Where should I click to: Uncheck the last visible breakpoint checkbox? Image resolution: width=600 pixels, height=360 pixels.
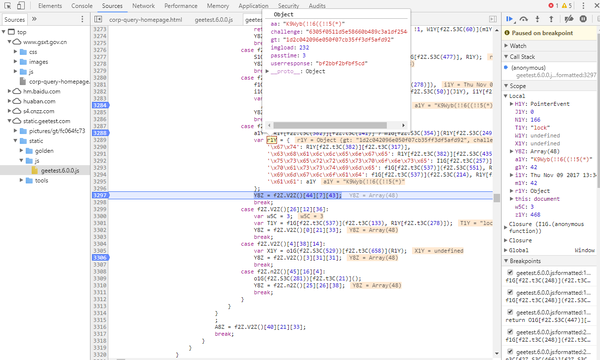coord(510,352)
